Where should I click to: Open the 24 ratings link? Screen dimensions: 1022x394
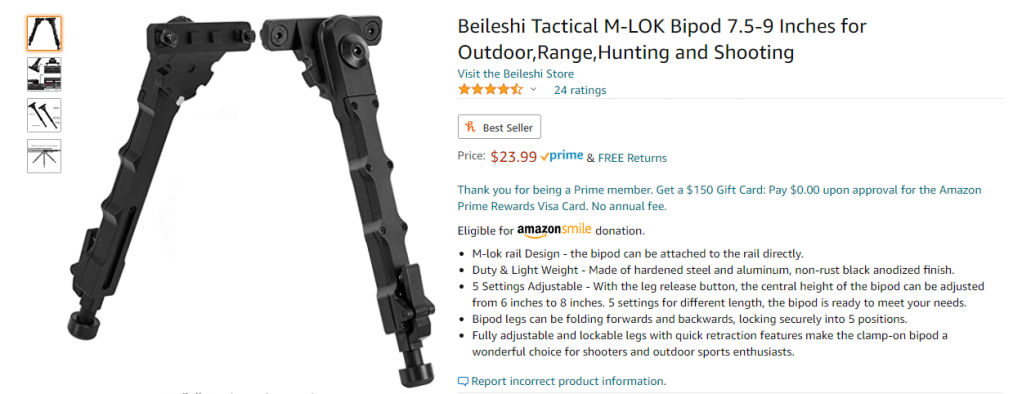[579, 90]
